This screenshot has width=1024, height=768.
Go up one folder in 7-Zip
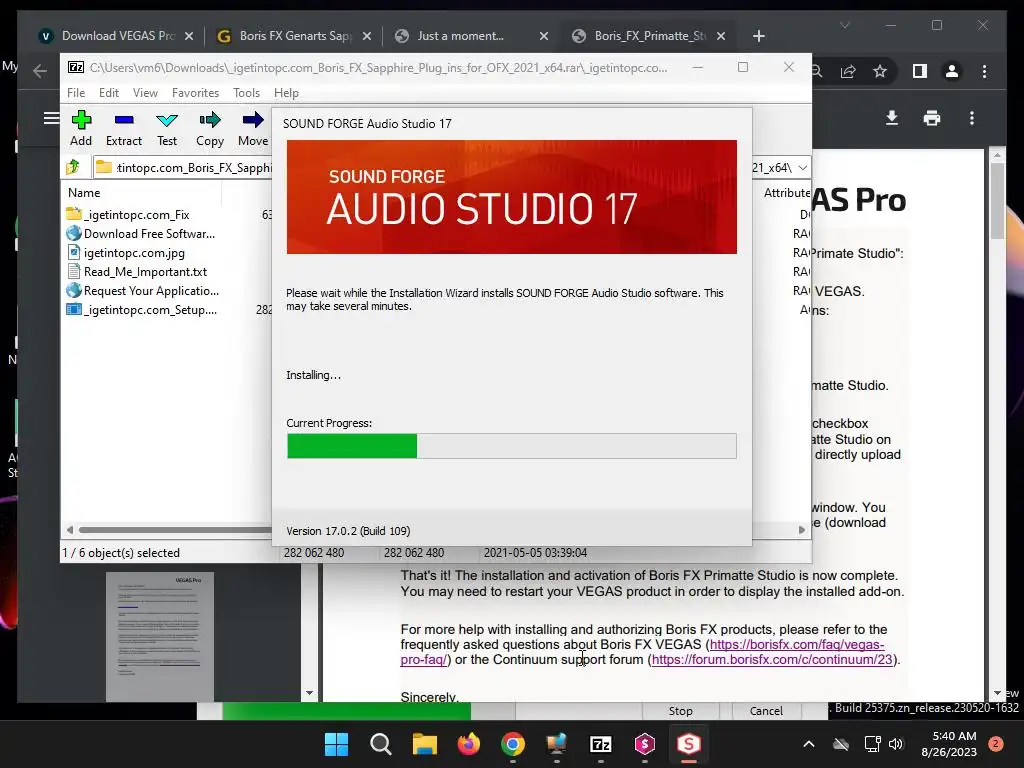(x=73, y=167)
